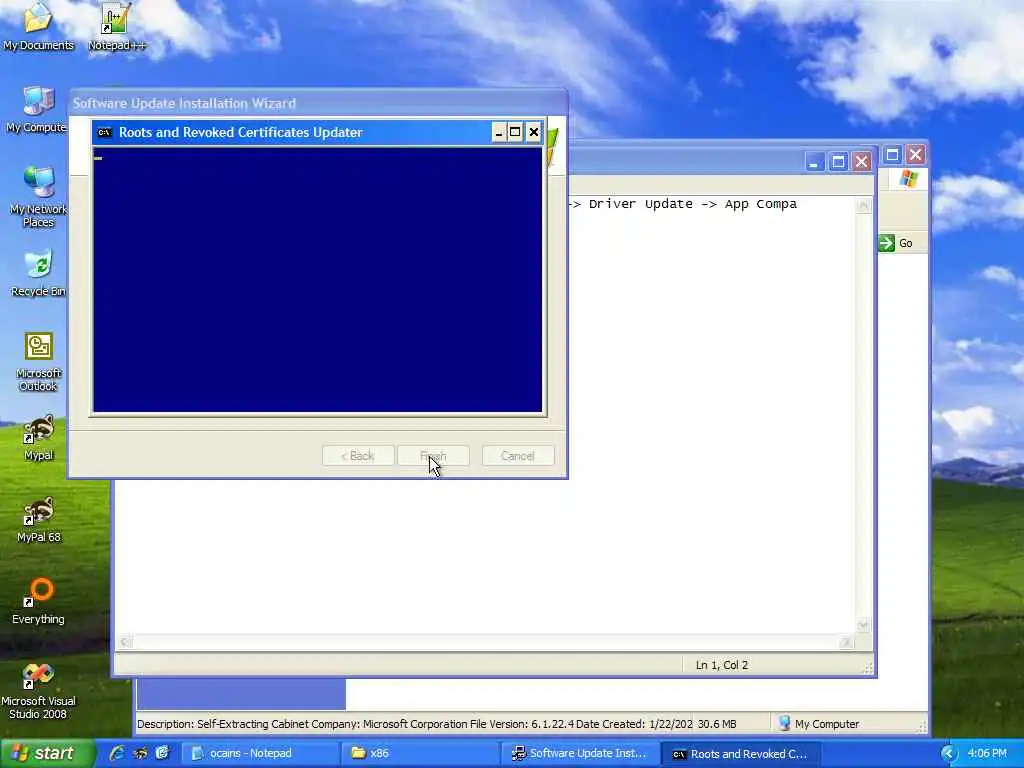
Task: Switch to ocains - Notepad taskbar item
Action: click(x=261, y=753)
